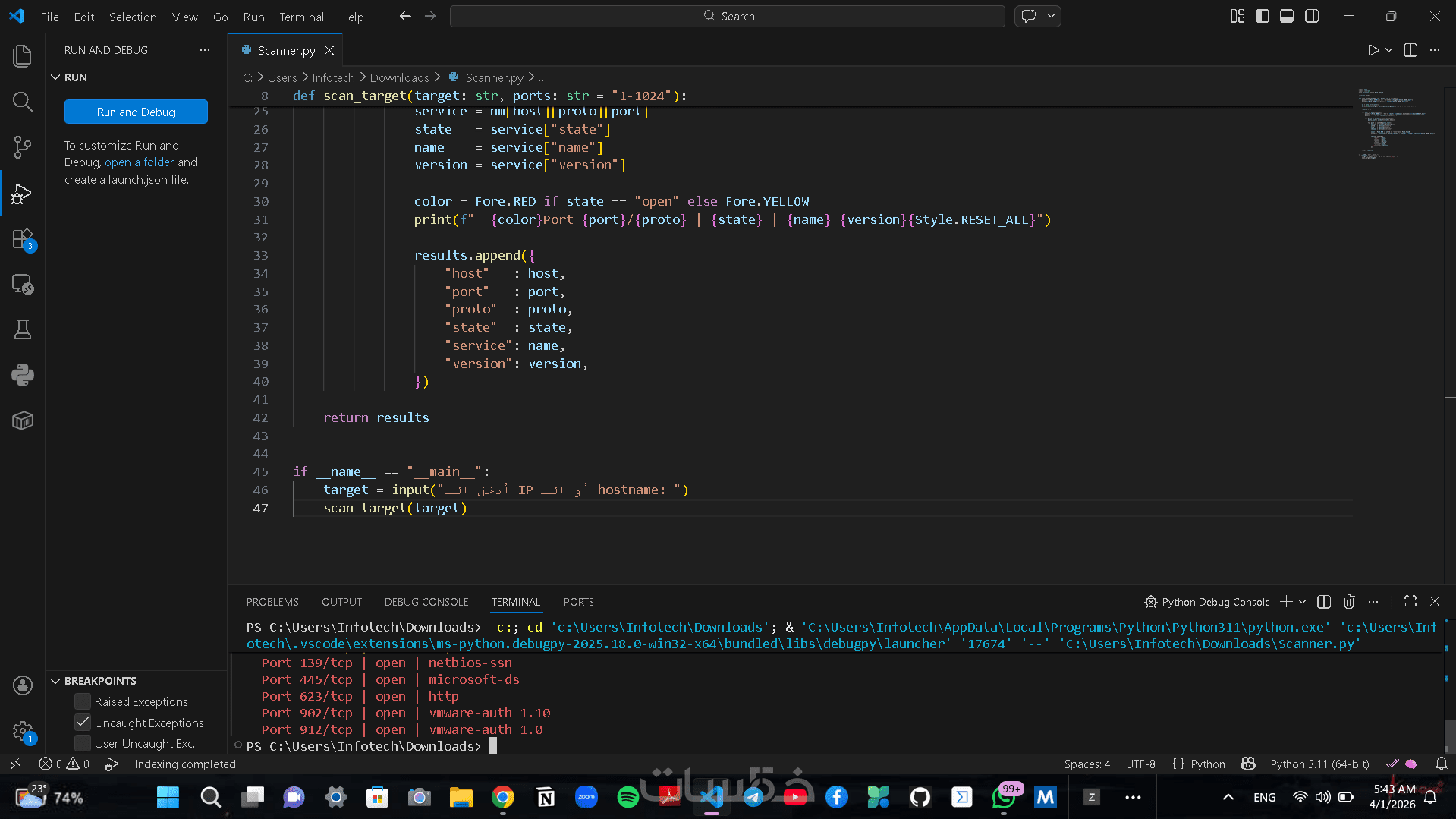
Task: Split the terminal panel
Action: [1323, 602]
